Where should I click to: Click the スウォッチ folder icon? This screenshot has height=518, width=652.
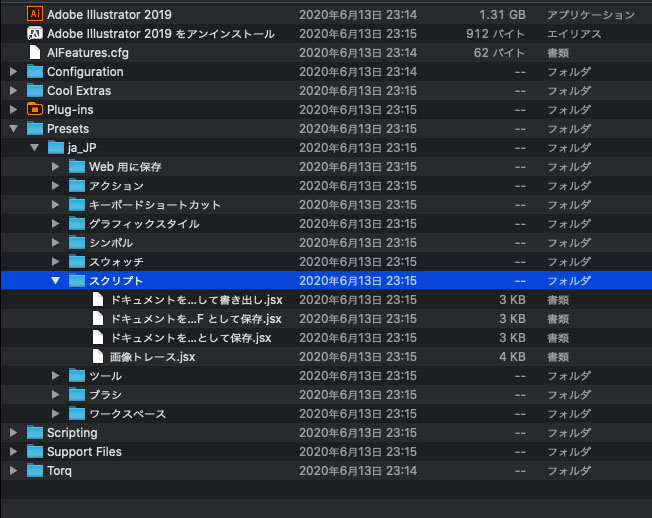(77, 261)
